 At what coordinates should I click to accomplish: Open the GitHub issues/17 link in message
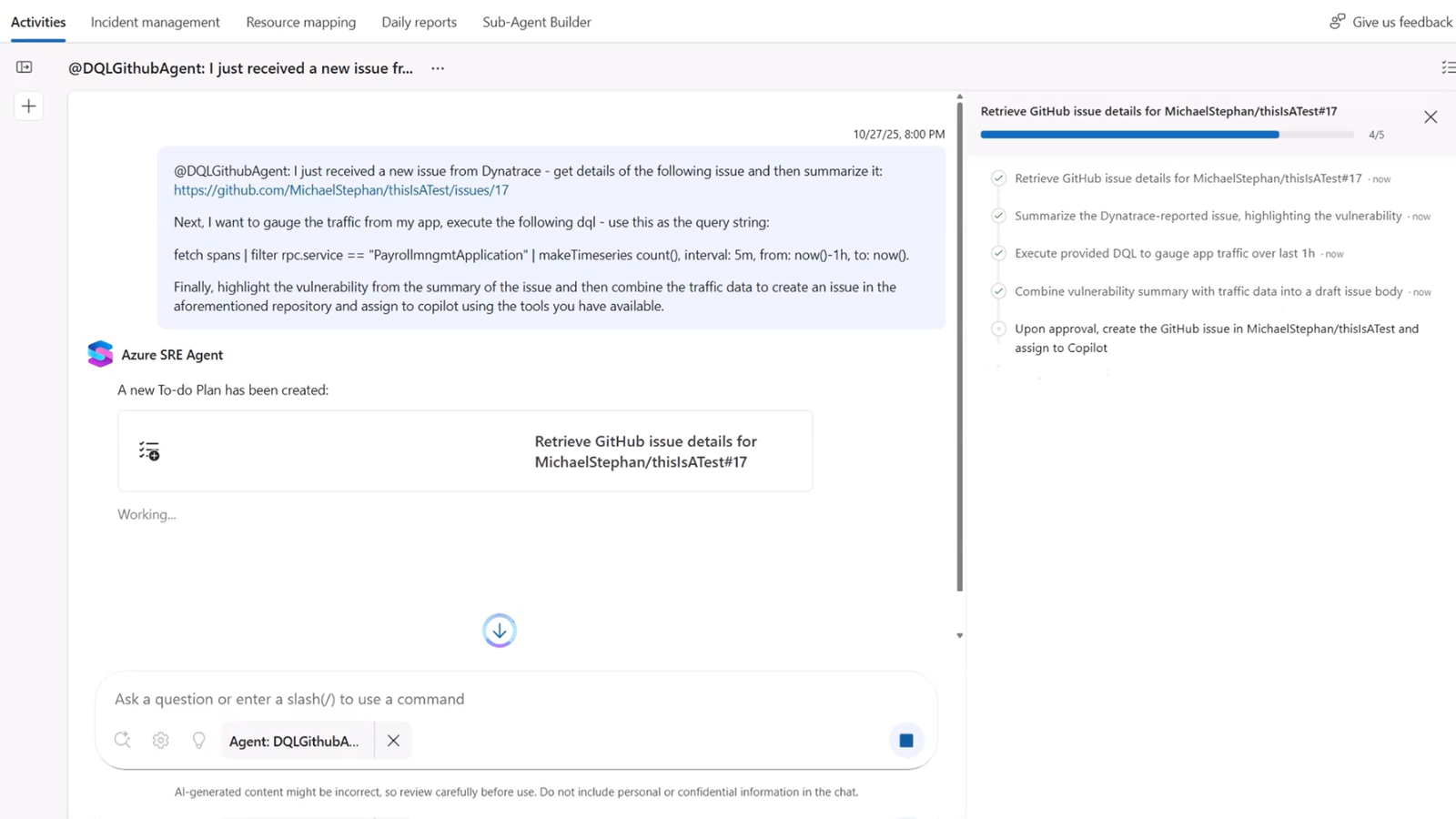pos(341,190)
